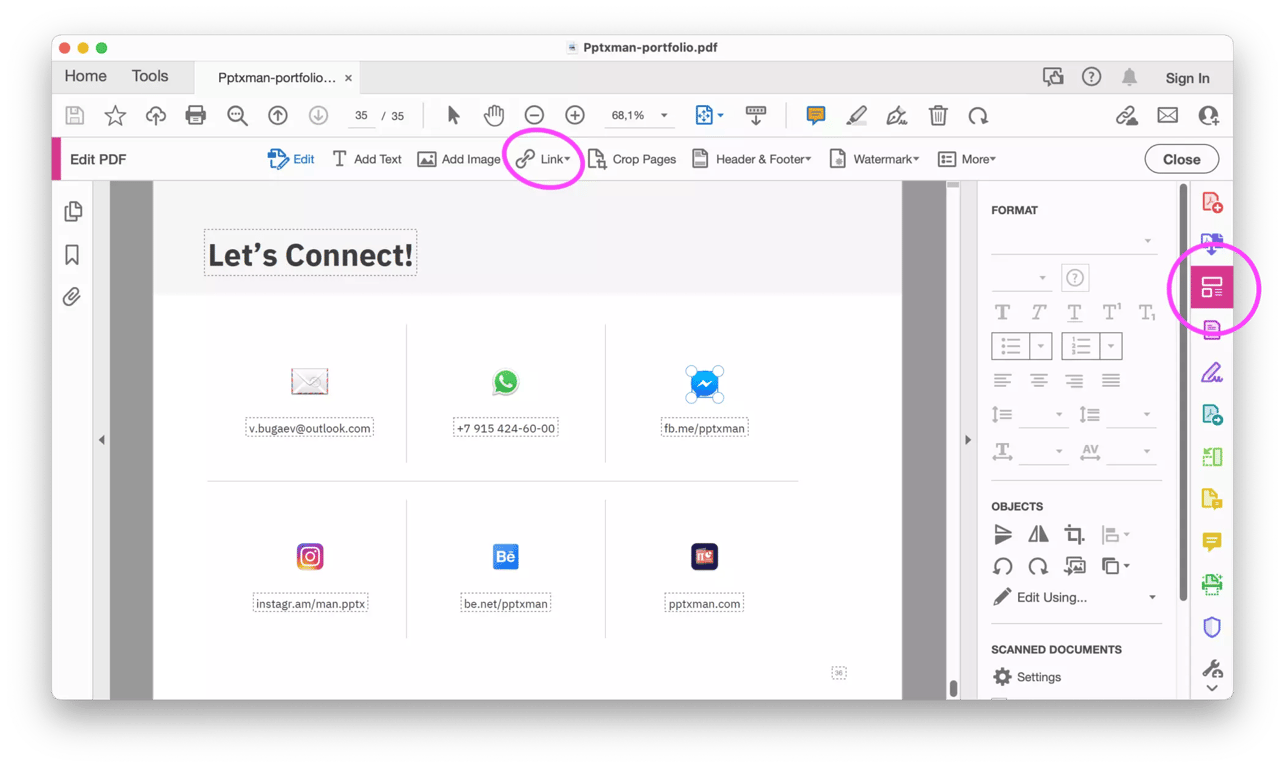Click Sign In
1285x768 pixels.
(x=1187, y=78)
